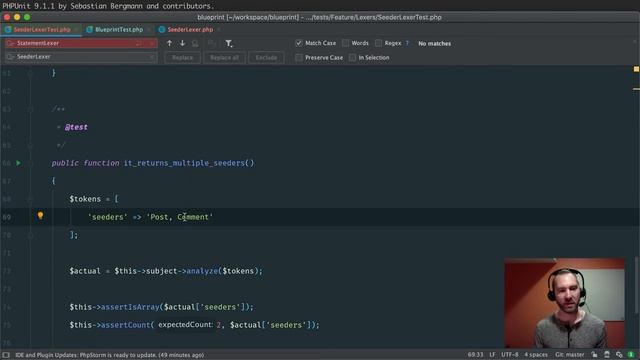Click the inspector hector icon in status bar
The height and width of the screenshot is (360, 640).
[x=607, y=355]
